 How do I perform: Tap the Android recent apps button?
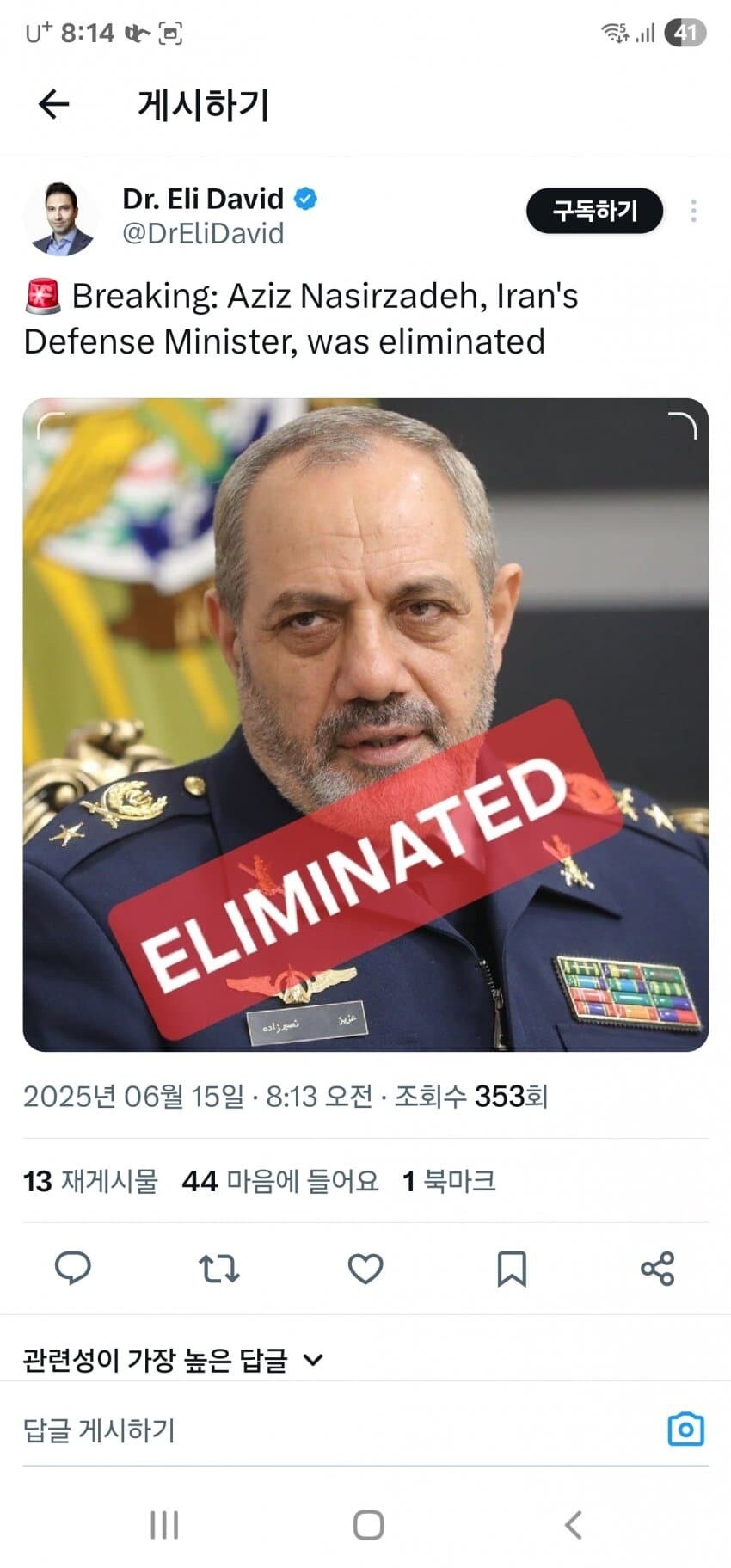164,1525
